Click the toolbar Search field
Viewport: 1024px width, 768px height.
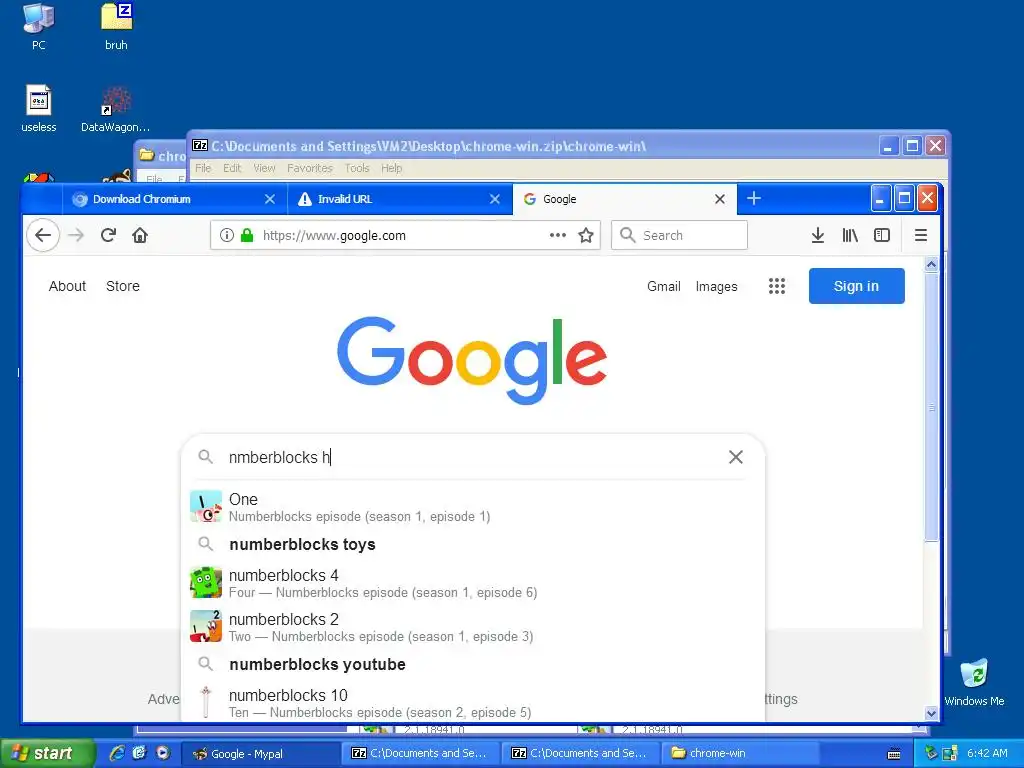(x=679, y=235)
